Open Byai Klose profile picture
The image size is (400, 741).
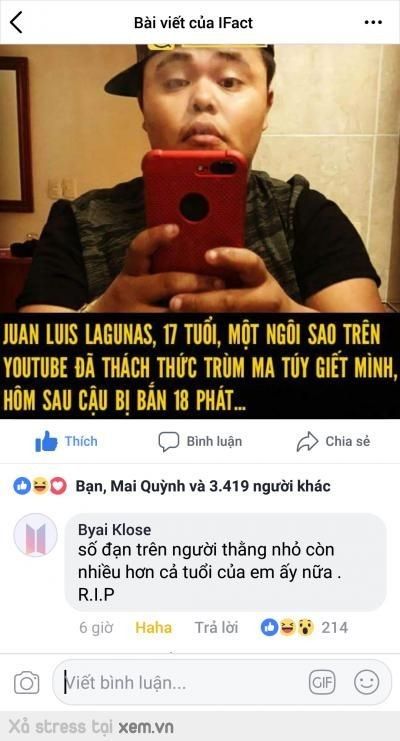(x=35, y=535)
